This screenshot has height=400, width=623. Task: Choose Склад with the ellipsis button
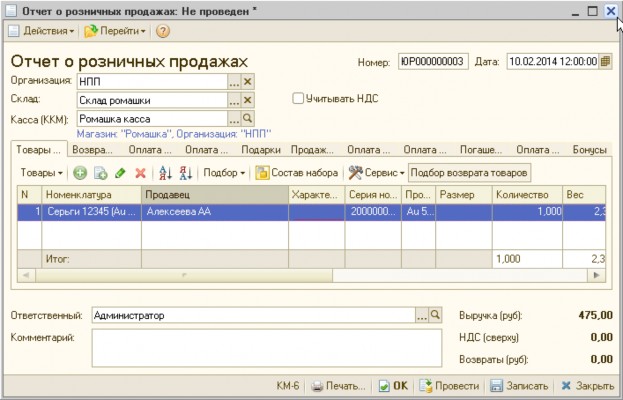pyautogui.click(x=234, y=100)
